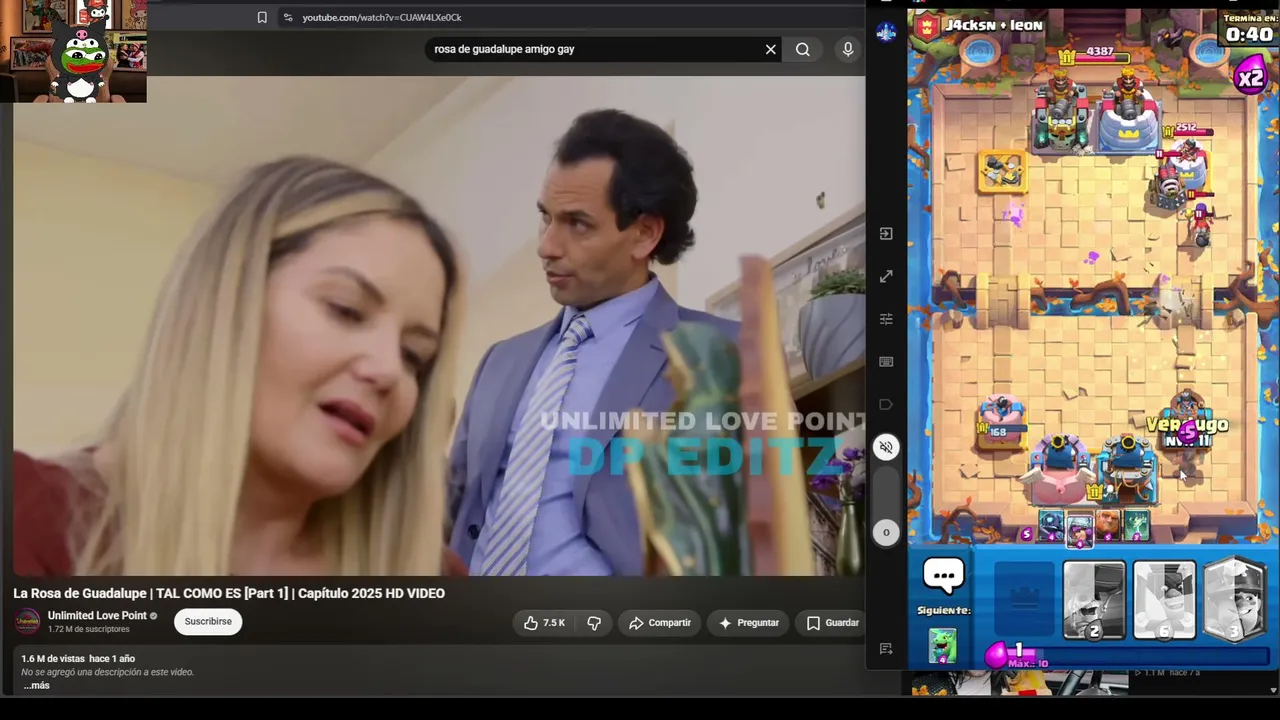Subscribe with the Suscribirse button
This screenshot has width=1280, height=720.
click(208, 621)
